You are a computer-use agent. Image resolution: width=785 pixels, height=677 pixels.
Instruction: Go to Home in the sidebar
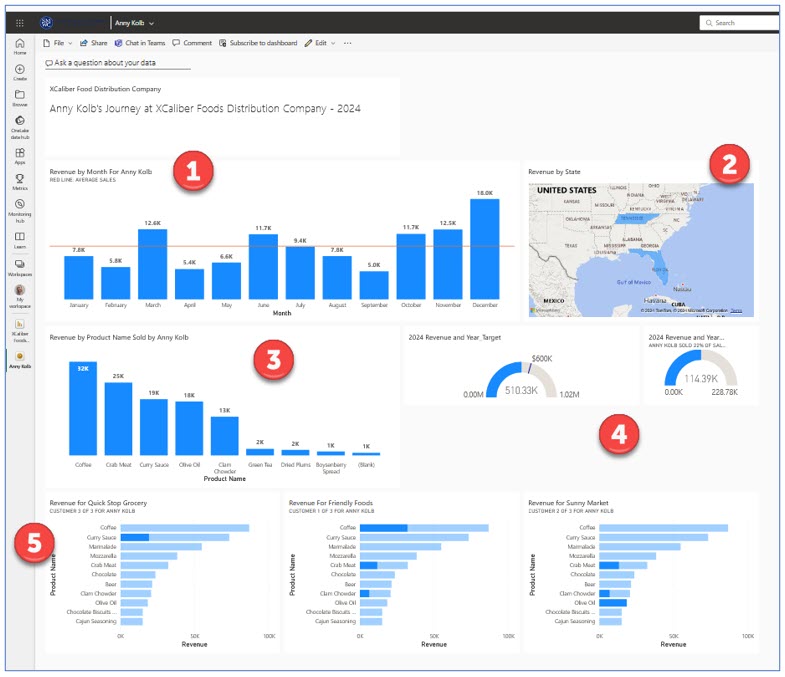click(x=20, y=47)
